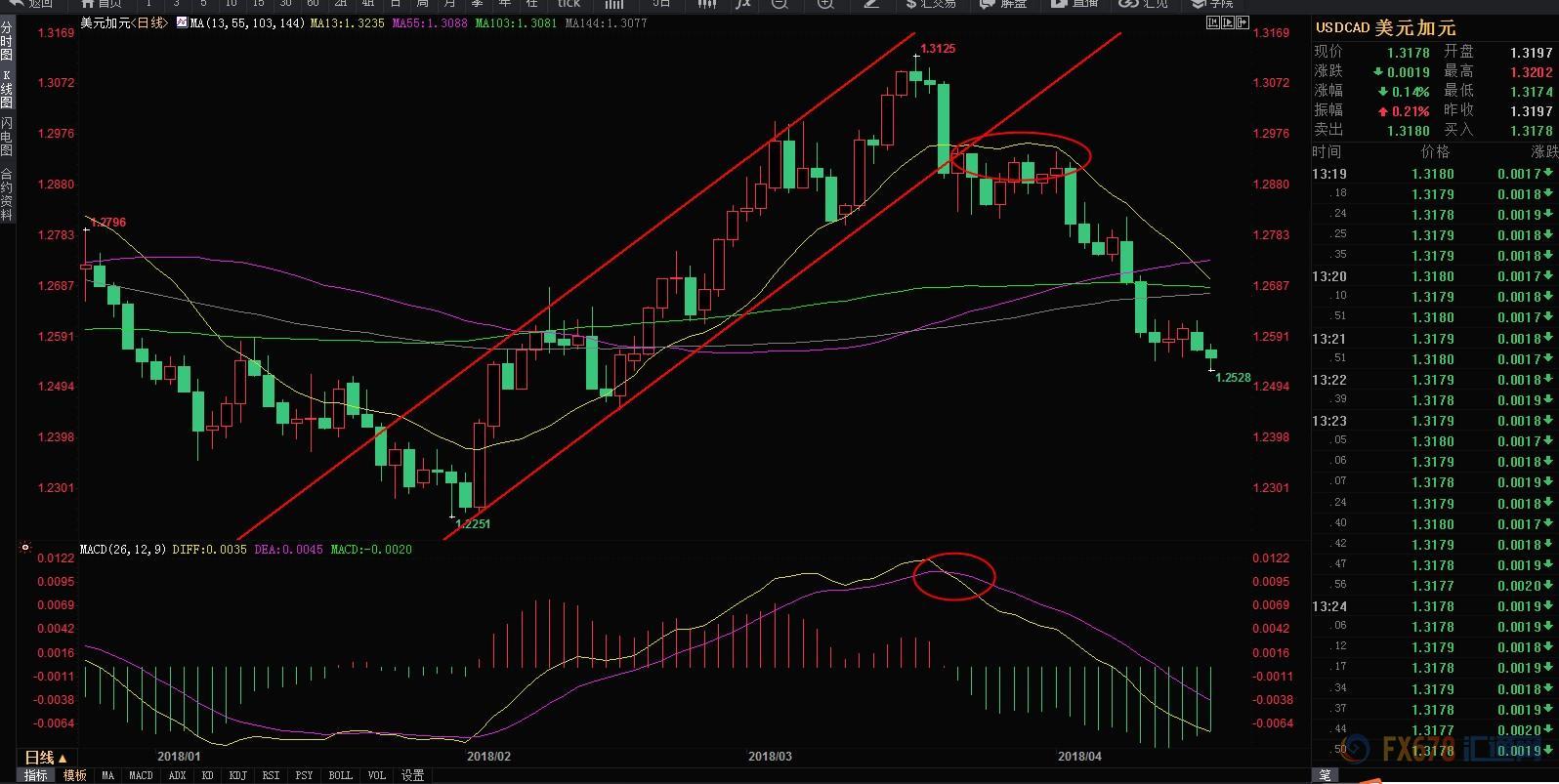Select the ADX indicator tab
Screen dimensions: 1559x784
click(x=177, y=775)
